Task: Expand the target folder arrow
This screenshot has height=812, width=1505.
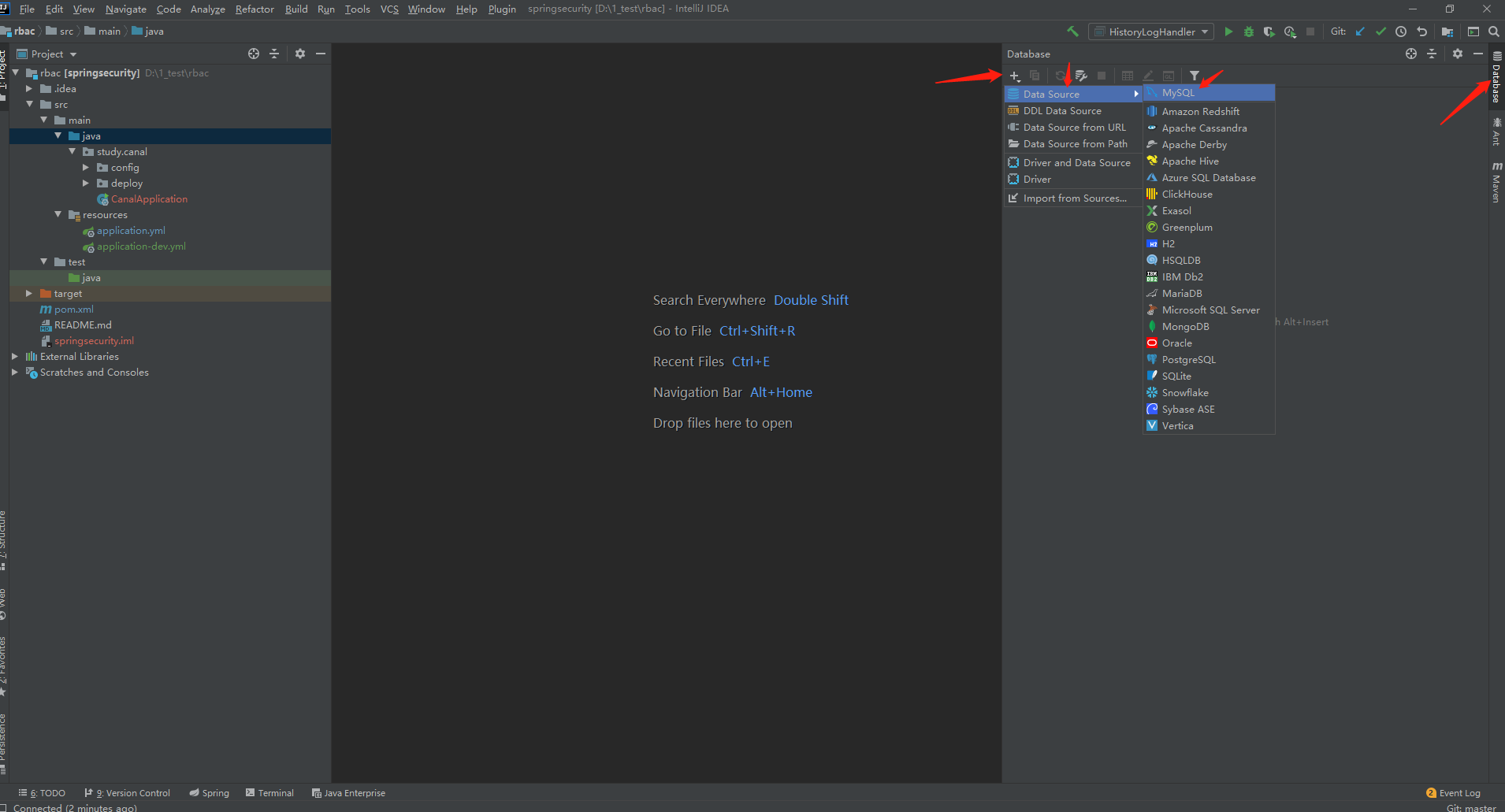Action: [x=29, y=294]
